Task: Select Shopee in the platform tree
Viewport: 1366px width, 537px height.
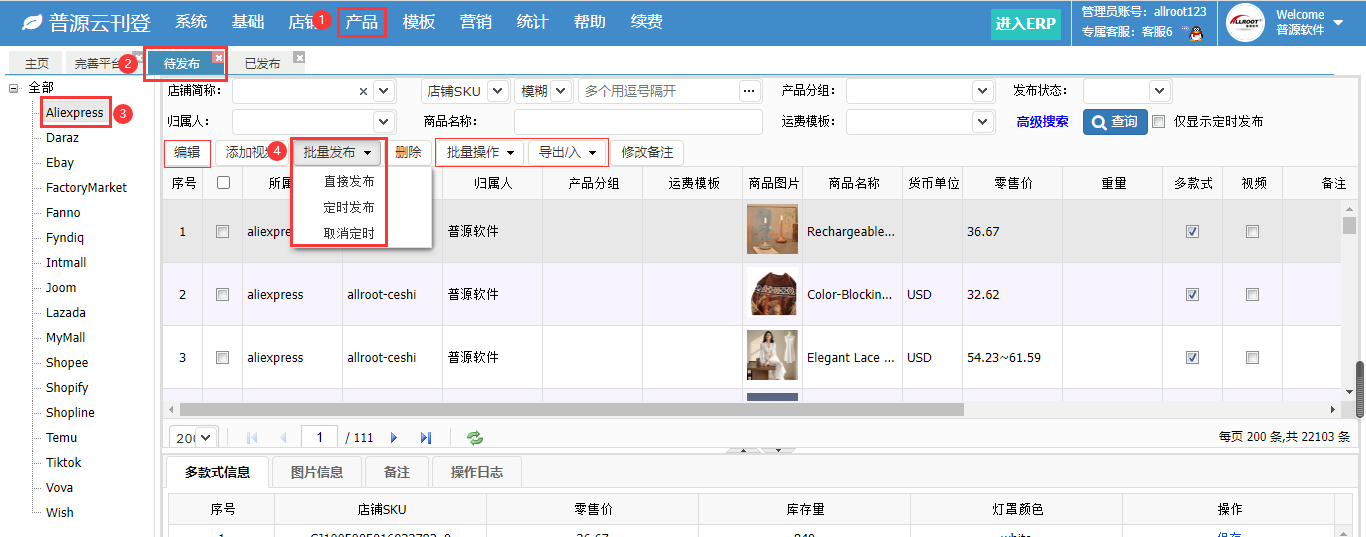Action: pyautogui.click(x=67, y=362)
